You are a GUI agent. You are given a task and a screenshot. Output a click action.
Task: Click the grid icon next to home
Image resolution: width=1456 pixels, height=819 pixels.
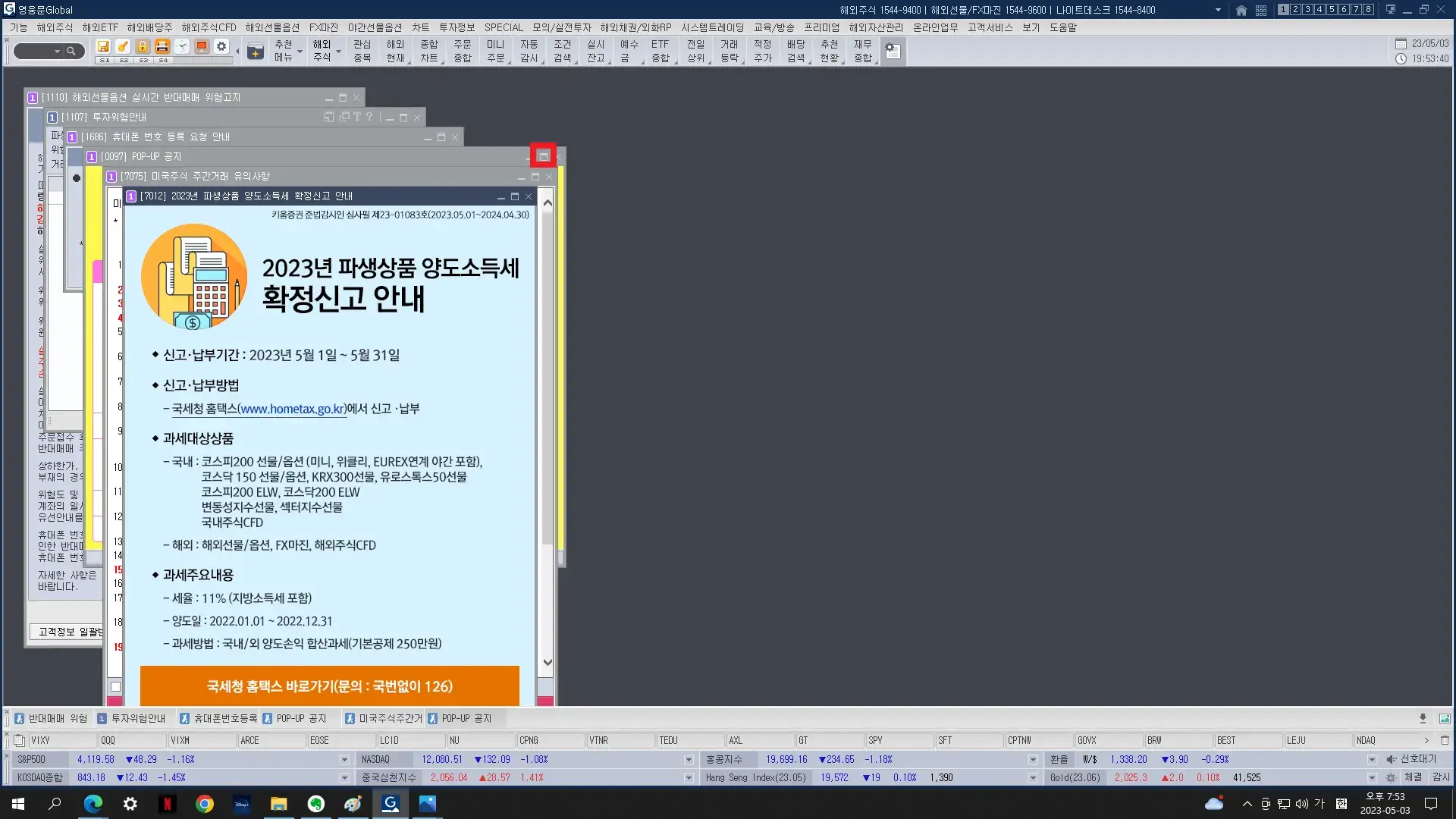1261,10
